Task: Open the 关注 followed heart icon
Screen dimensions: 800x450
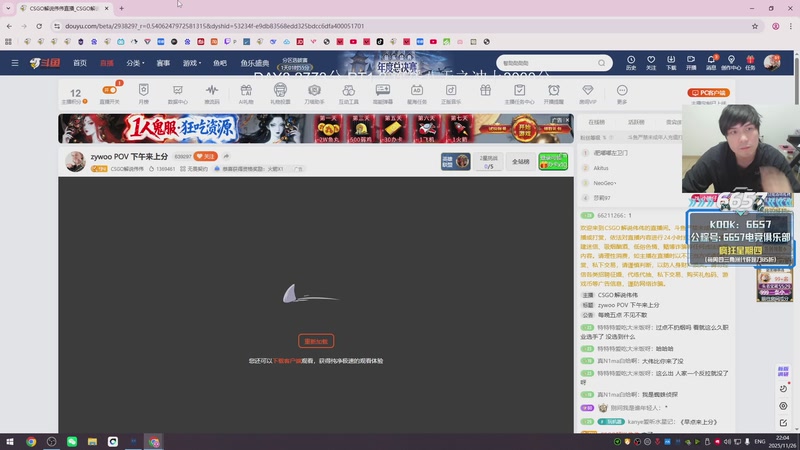Action: point(651,63)
